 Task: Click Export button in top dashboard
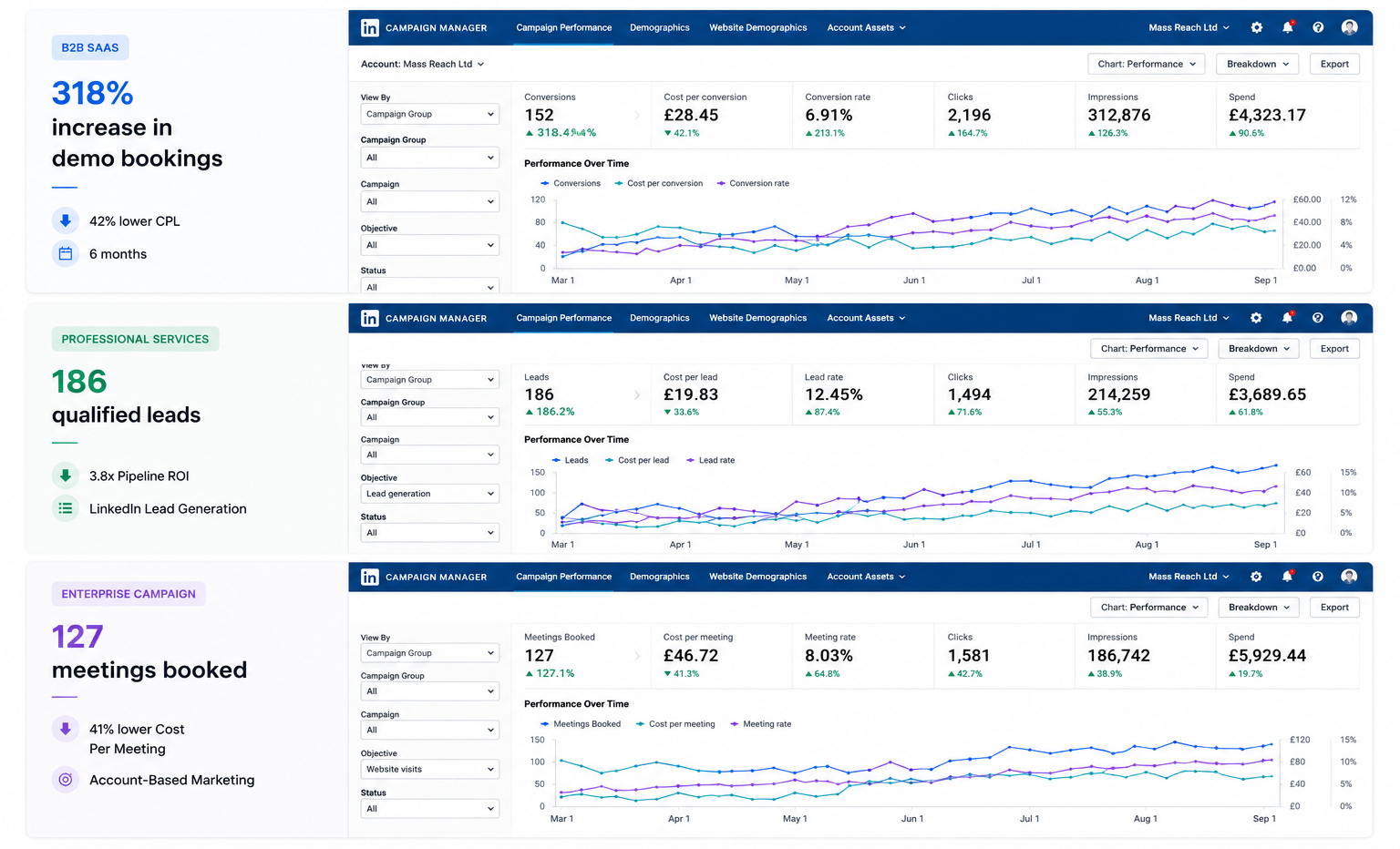point(1334,64)
